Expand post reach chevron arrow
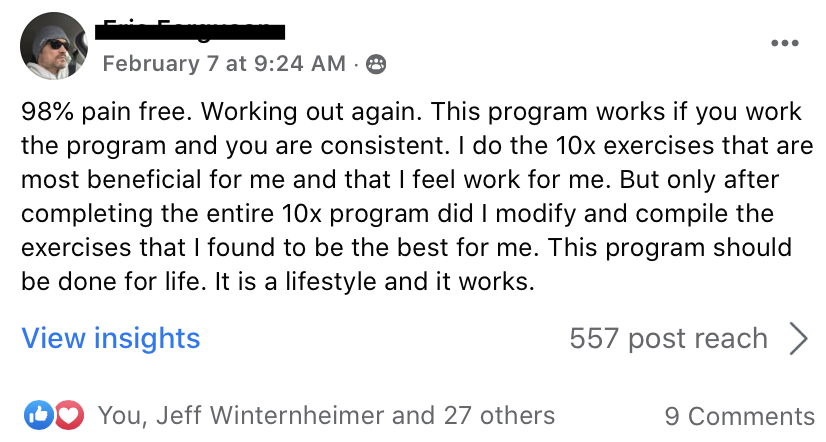 point(799,339)
